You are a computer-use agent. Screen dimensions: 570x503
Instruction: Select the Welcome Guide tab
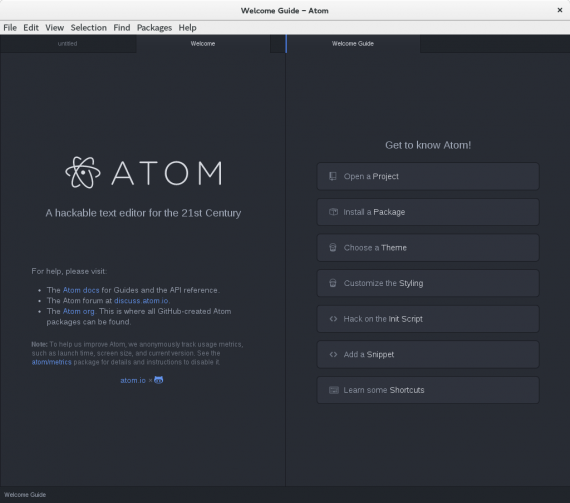[x=353, y=44]
